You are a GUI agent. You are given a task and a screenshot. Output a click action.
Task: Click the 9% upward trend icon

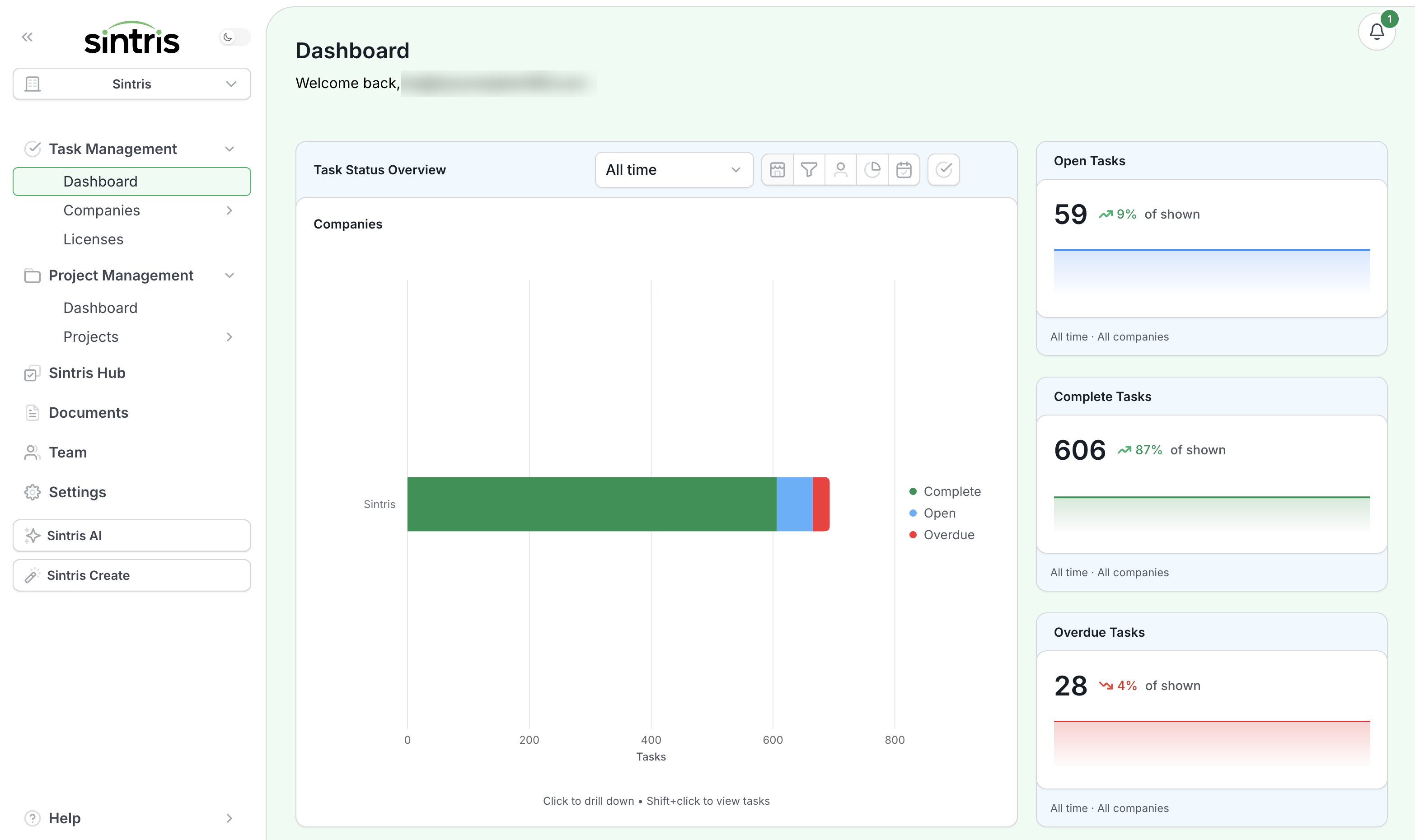(1105, 215)
